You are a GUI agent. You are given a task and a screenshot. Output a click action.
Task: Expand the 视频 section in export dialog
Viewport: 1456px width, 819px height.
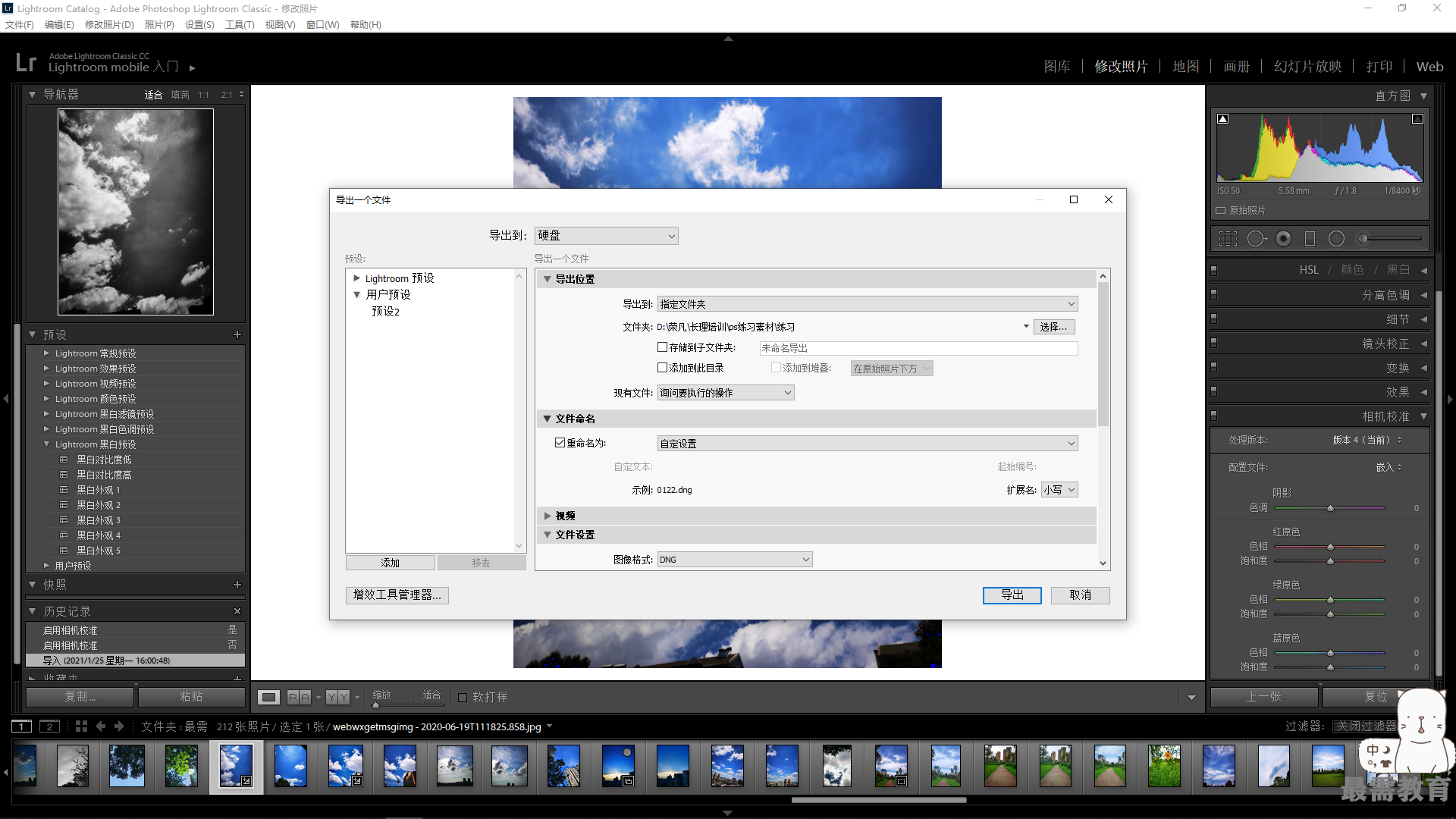[x=547, y=516]
